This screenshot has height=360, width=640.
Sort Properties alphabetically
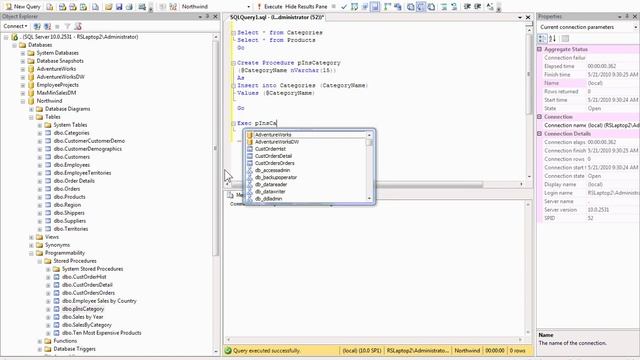point(552,38)
